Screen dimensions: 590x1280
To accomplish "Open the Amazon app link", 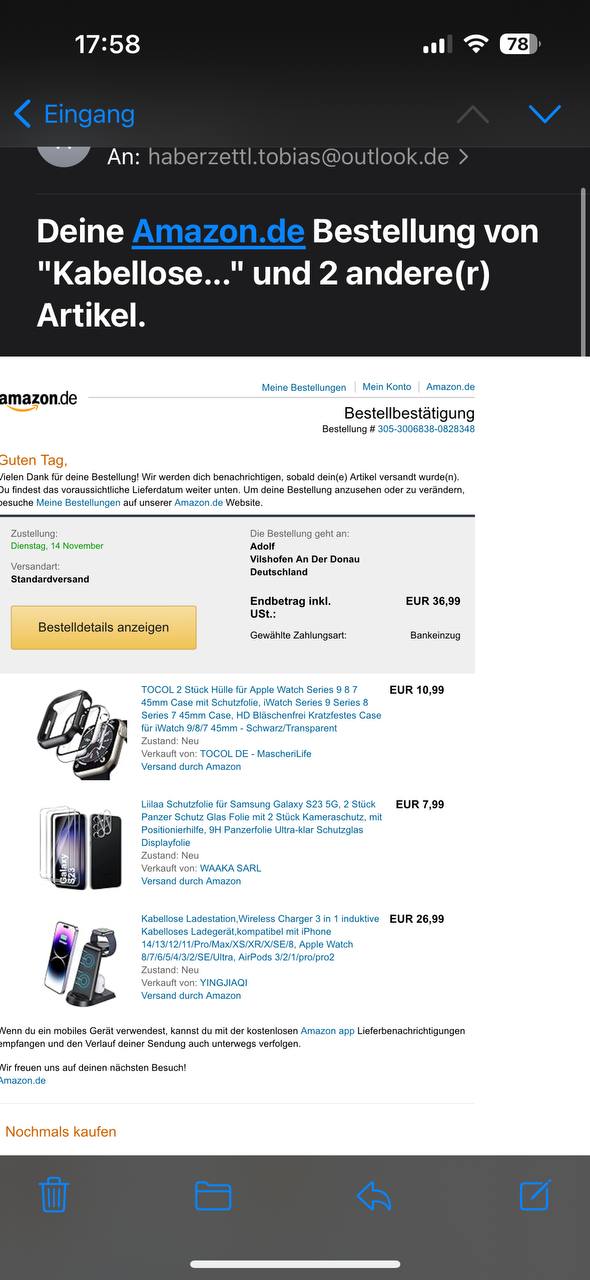I will point(327,1030).
